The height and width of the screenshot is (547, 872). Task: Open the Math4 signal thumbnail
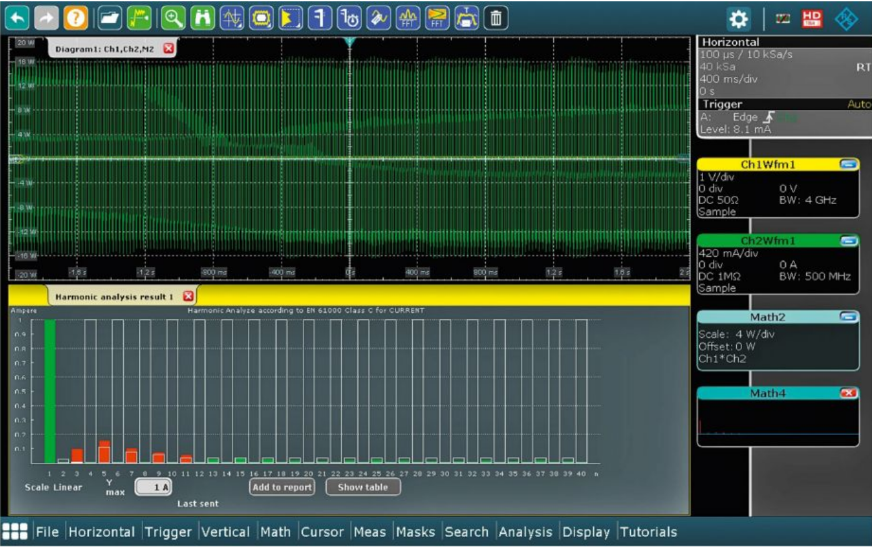pos(777,424)
